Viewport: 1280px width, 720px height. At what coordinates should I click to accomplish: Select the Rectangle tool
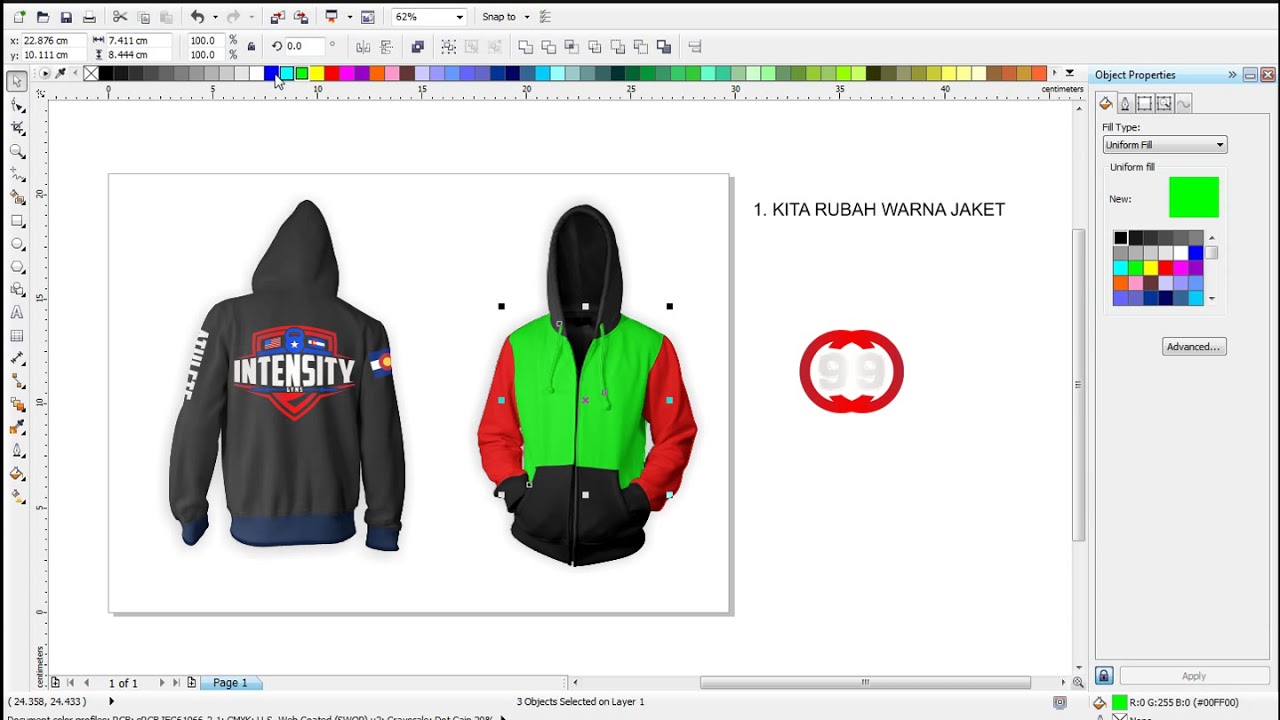[x=17, y=221]
